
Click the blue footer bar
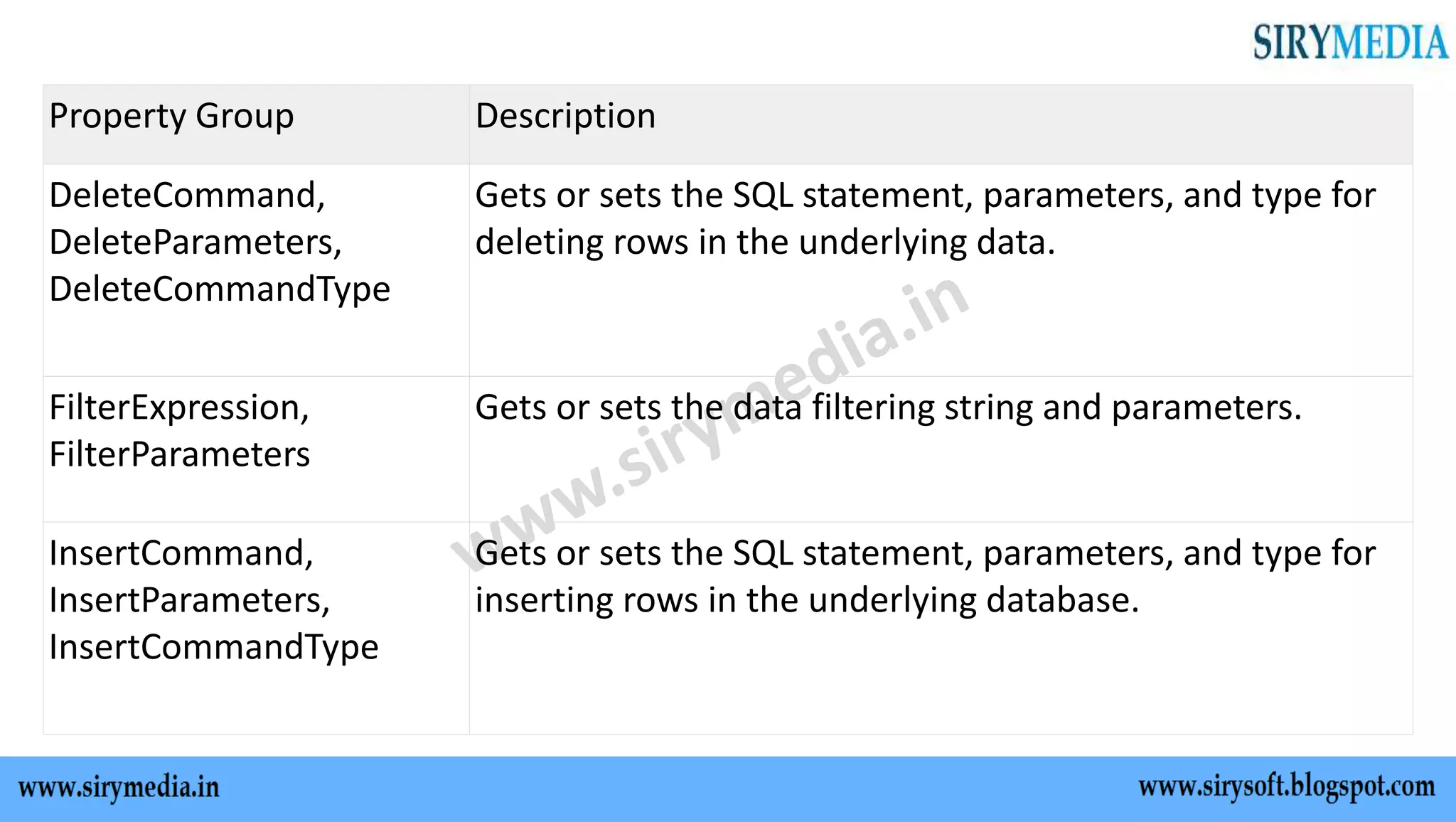tap(711, 789)
